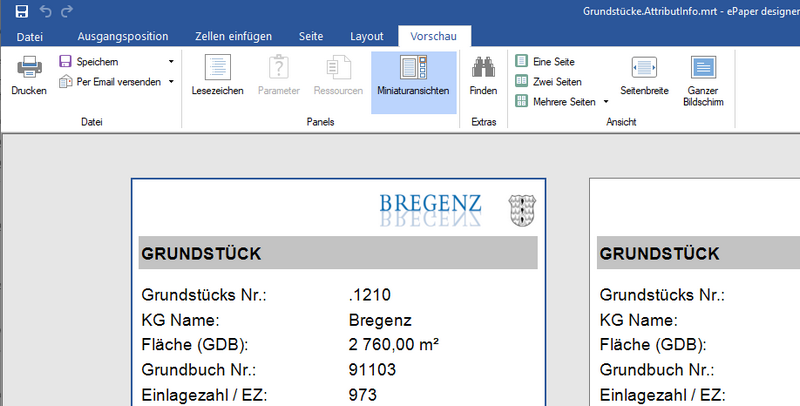Click the Speichern save button
This screenshot has height=406, width=800.
88,62
